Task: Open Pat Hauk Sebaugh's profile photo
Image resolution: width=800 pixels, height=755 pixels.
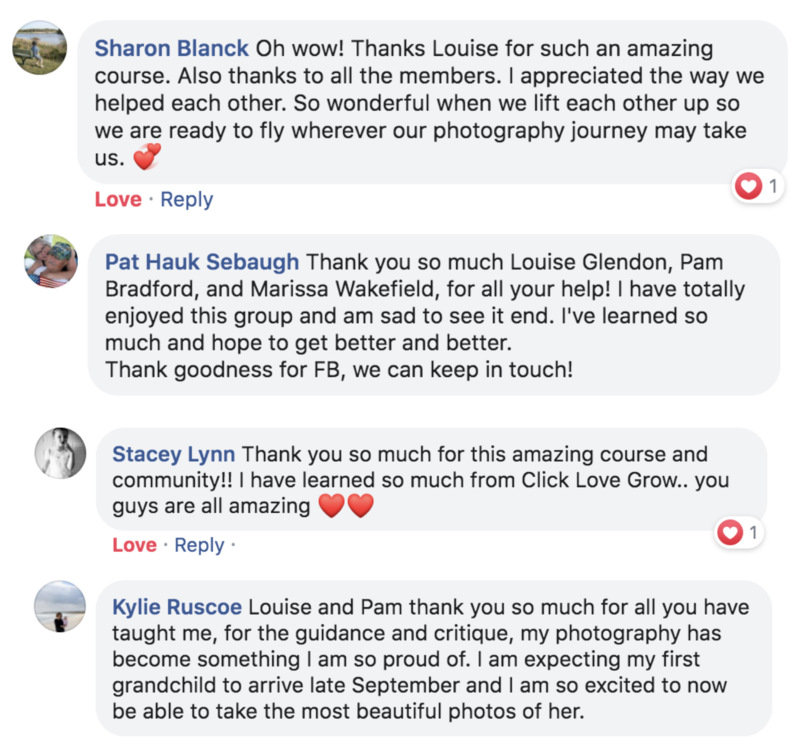Action: [51, 262]
